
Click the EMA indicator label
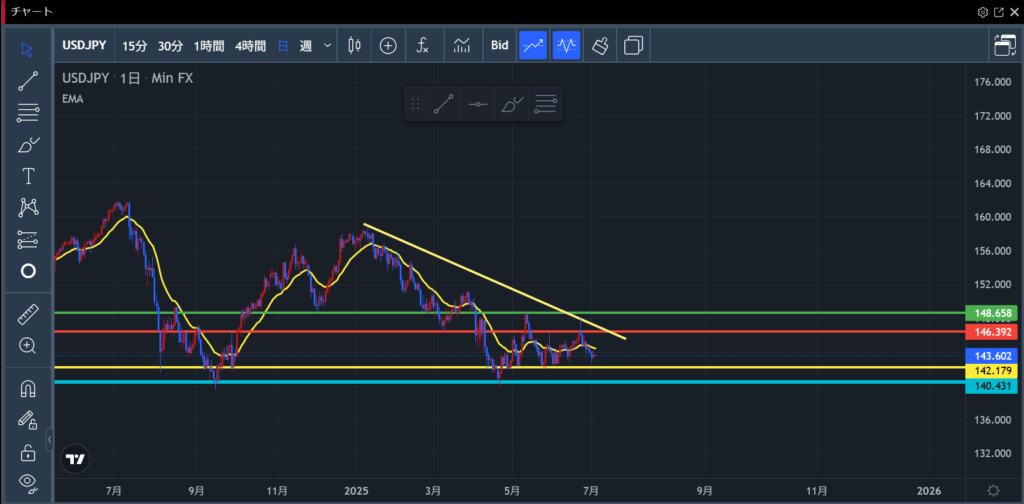point(72,99)
